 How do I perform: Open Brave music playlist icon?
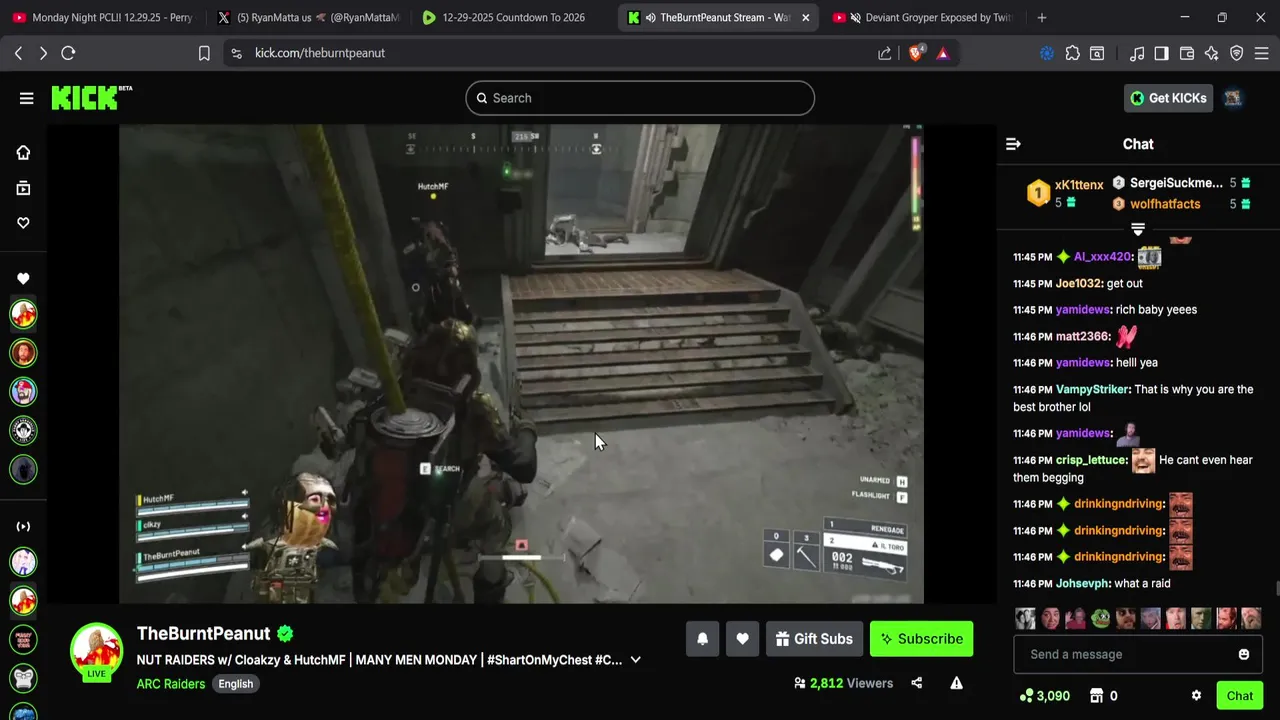pos(1137,53)
